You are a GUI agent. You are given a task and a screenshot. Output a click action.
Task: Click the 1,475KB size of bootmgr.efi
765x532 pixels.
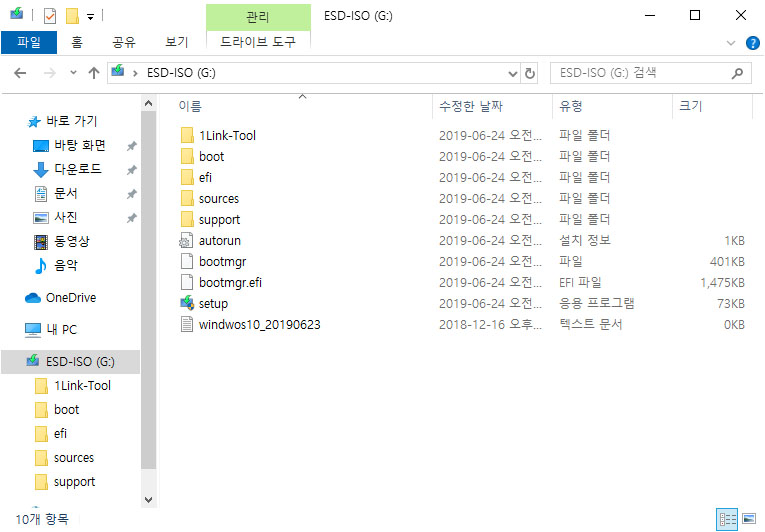click(723, 283)
